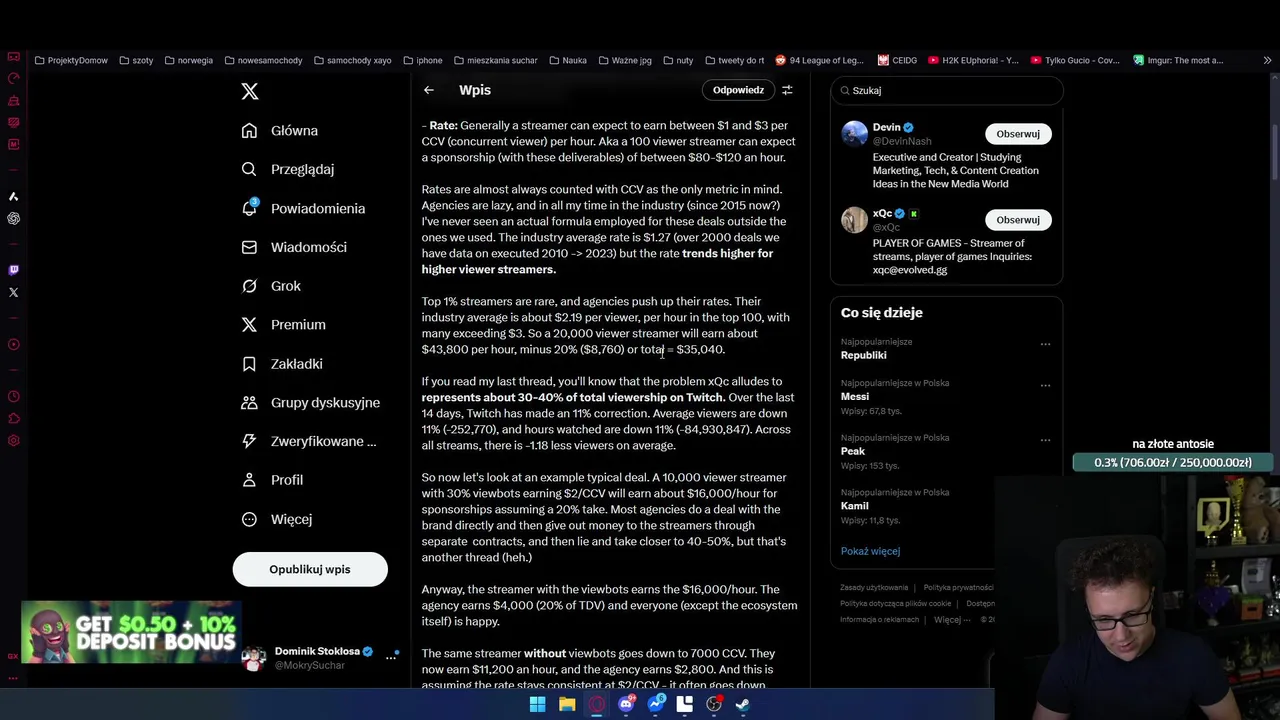
Task: Open the Imgur bookmark
Action: click(1178, 60)
